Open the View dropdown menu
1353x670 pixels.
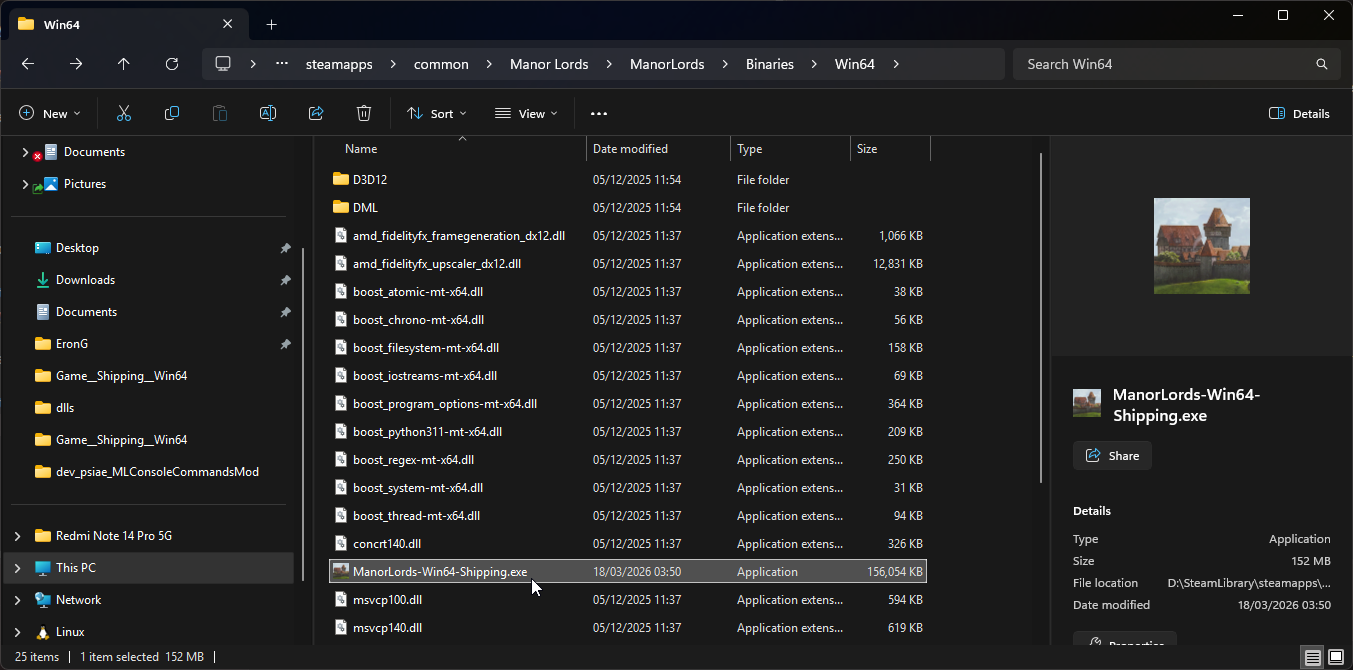(x=526, y=114)
